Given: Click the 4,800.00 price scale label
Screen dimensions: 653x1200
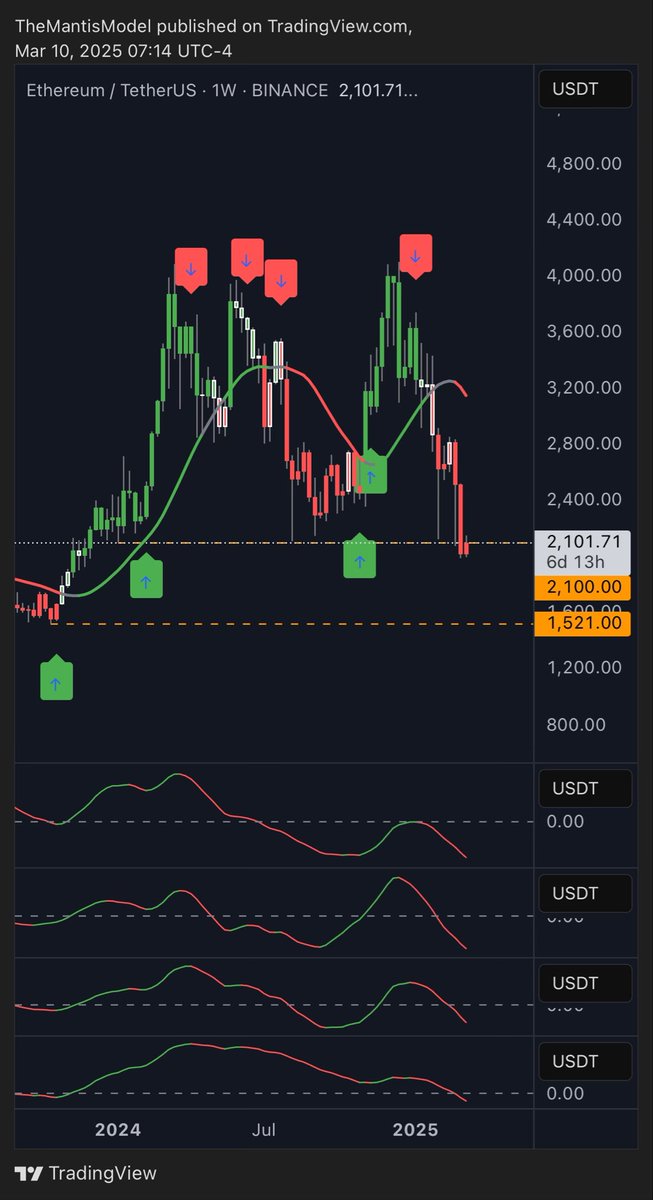Looking at the screenshot, I should 585,163.
